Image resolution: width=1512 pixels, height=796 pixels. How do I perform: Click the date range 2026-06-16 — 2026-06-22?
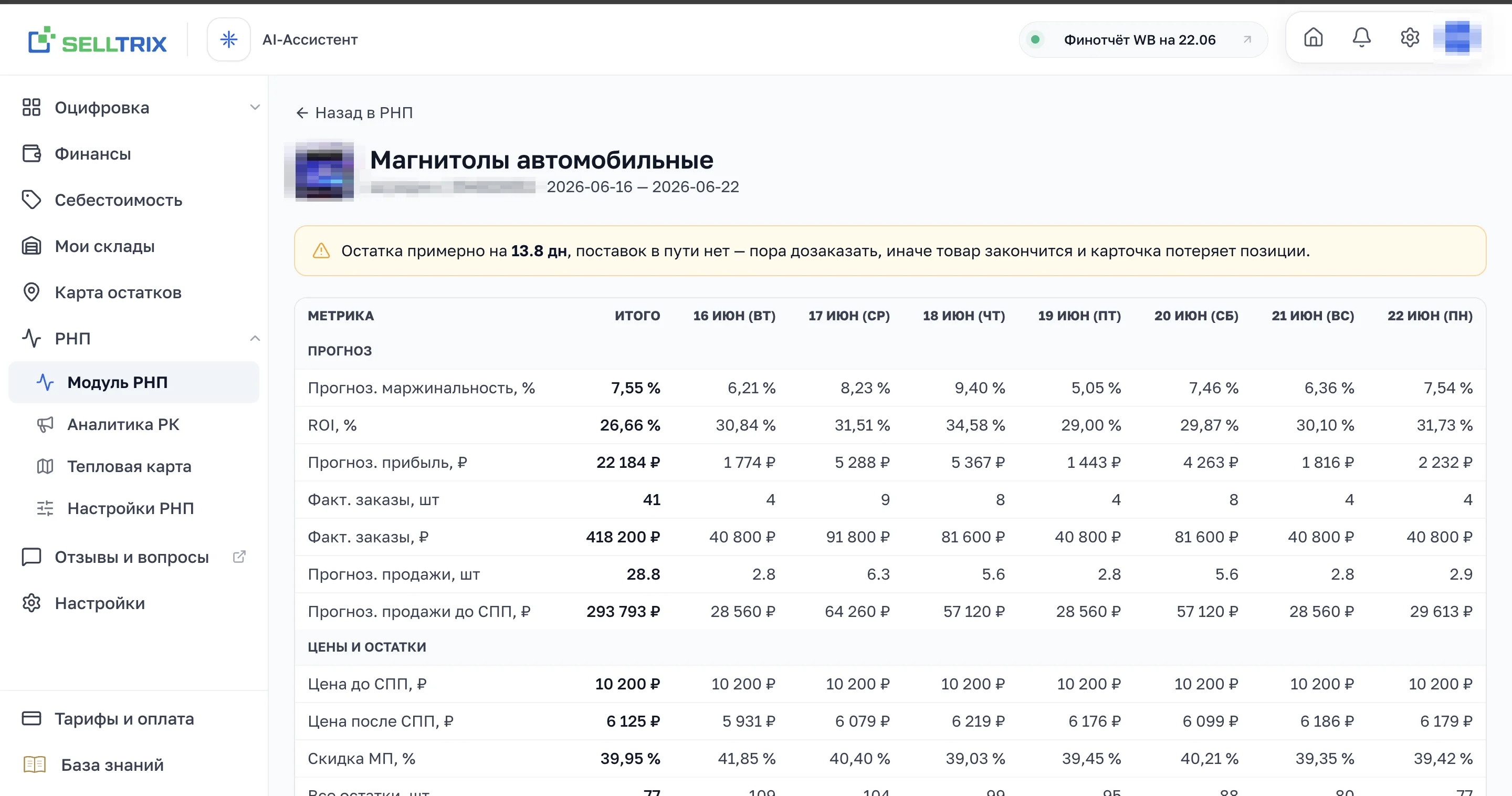(643, 187)
